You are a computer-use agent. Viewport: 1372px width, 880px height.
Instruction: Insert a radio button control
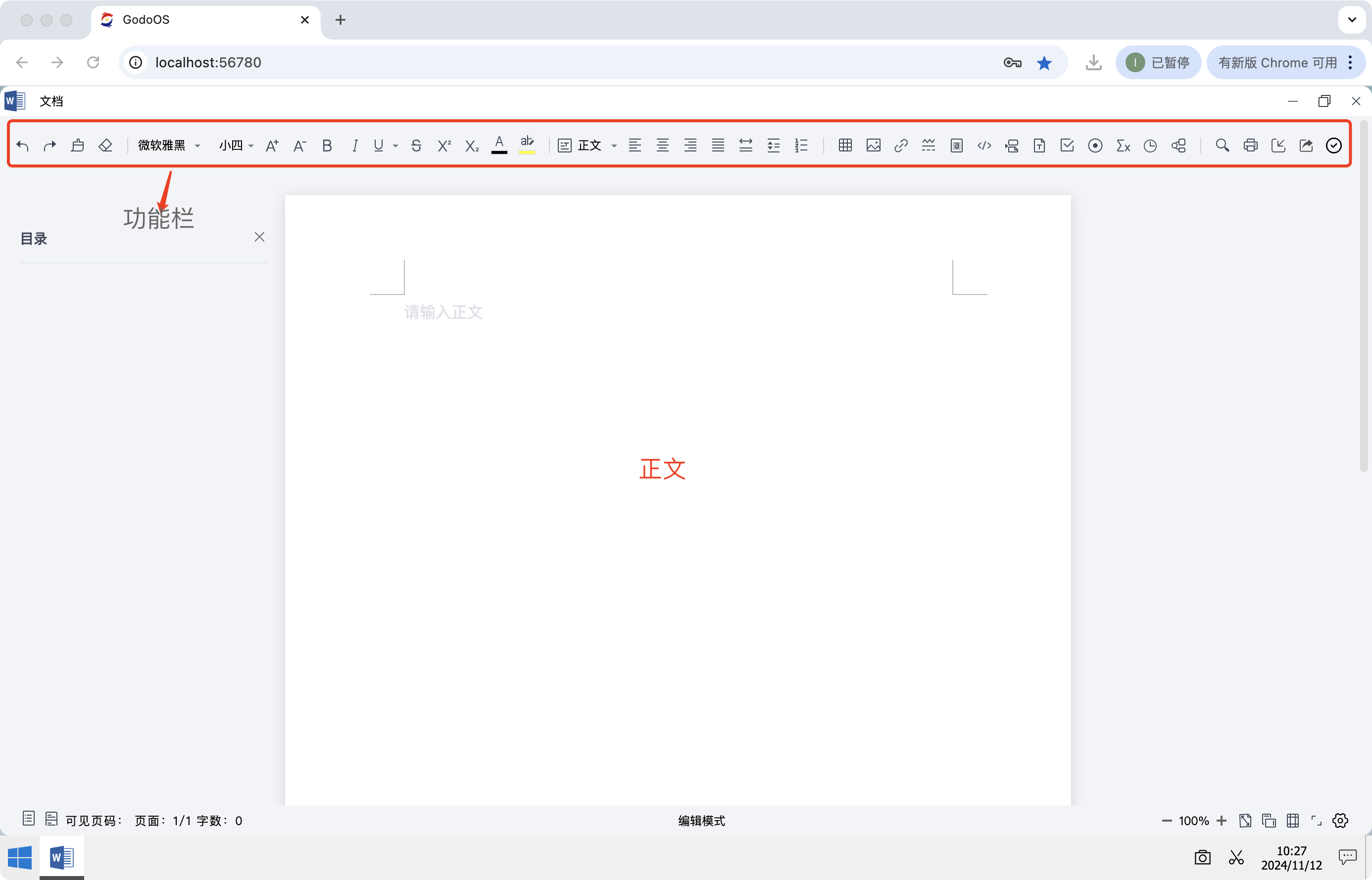point(1095,146)
